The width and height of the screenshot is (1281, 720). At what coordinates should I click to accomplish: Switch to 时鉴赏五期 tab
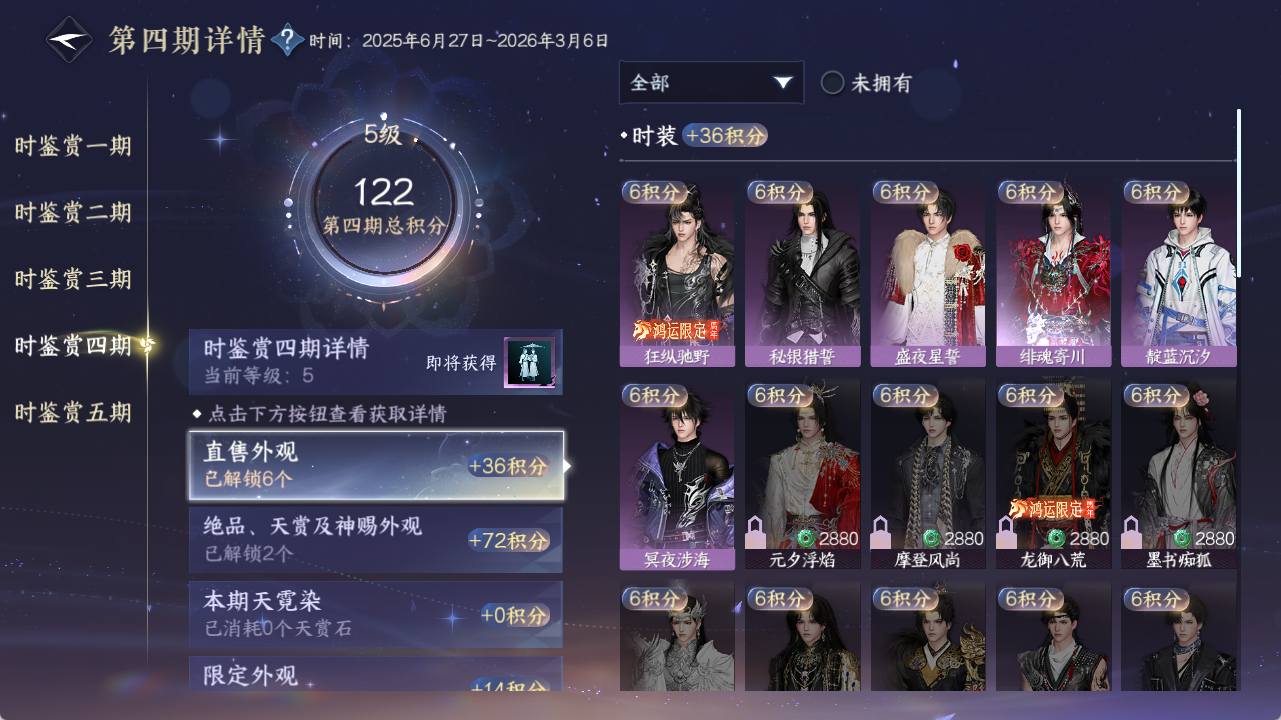point(73,412)
